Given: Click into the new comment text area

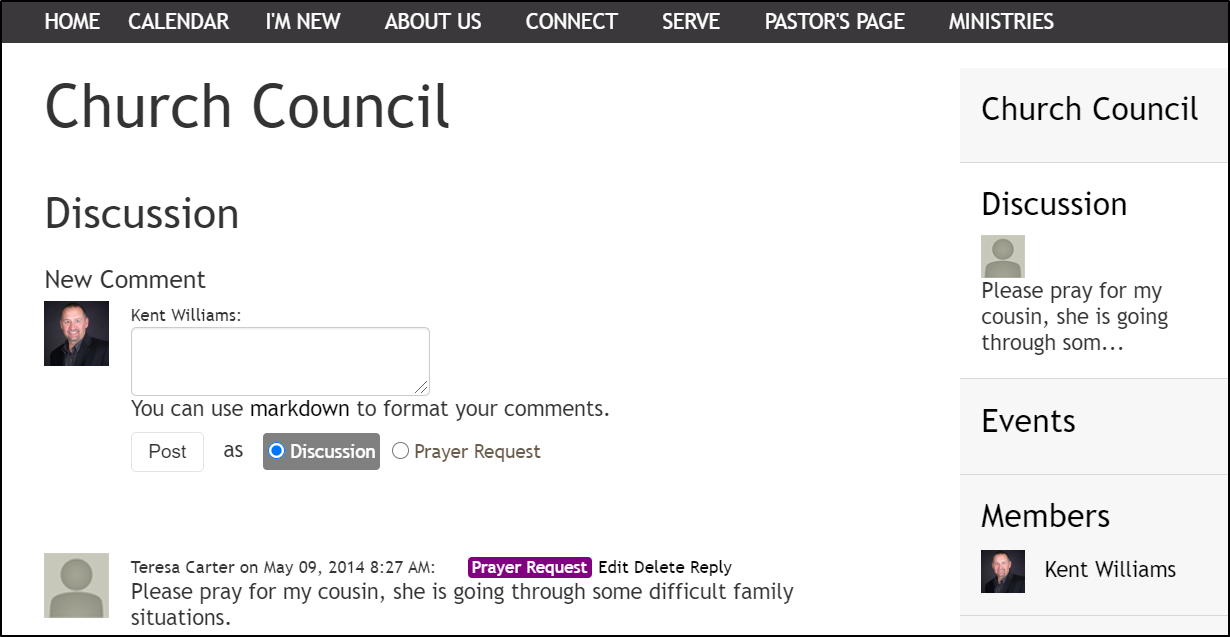Looking at the screenshot, I should [280, 361].
